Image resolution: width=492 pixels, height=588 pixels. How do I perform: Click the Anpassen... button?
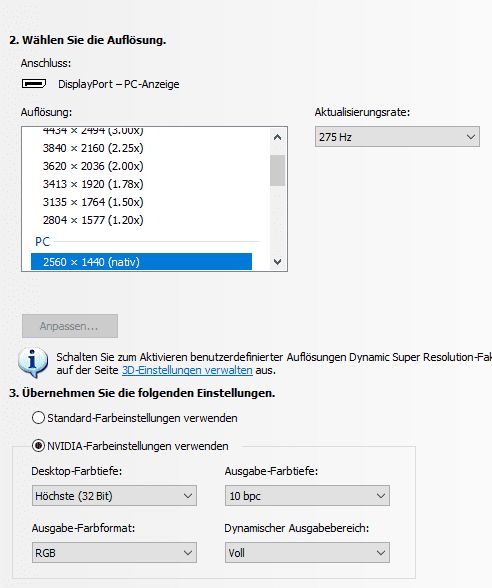click(70, 326)
